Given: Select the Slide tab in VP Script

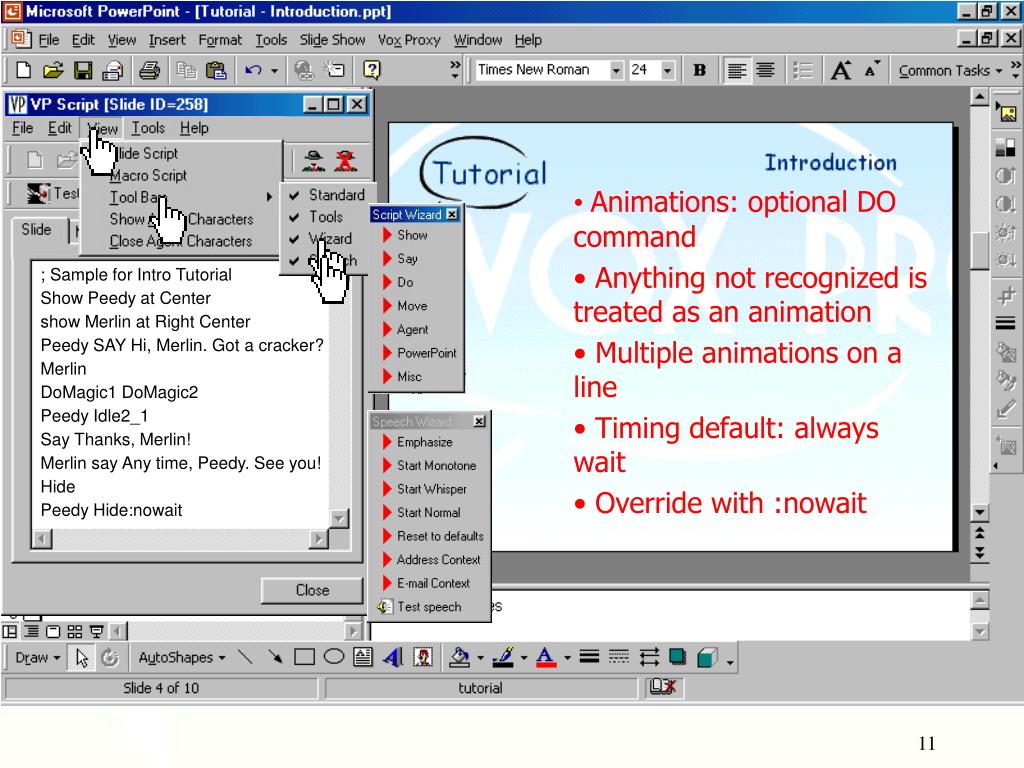Looking at the screenshot, I should pyautogui.click(x=37, y=230).
